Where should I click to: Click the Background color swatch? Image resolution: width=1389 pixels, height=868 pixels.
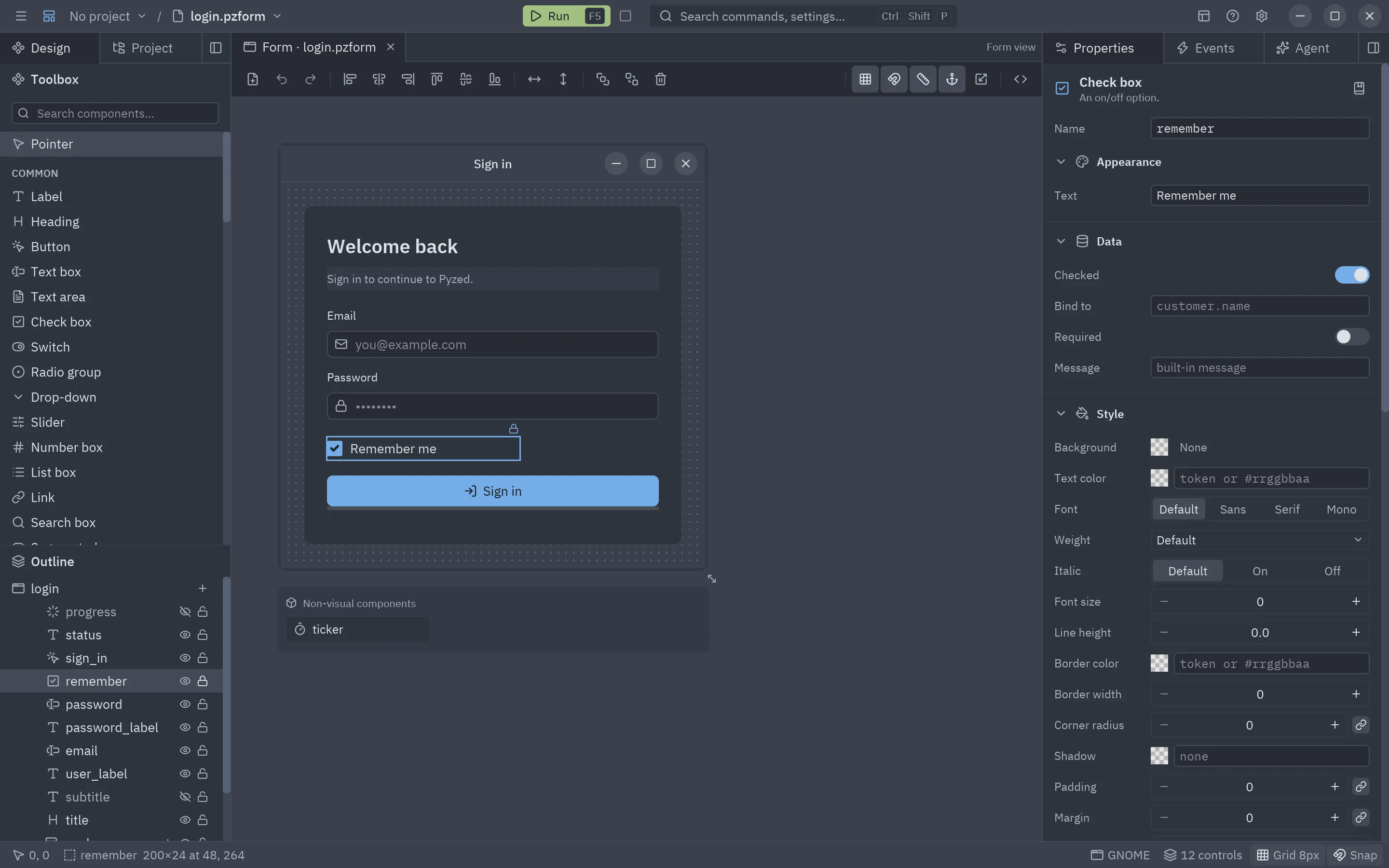(1159, 447)
